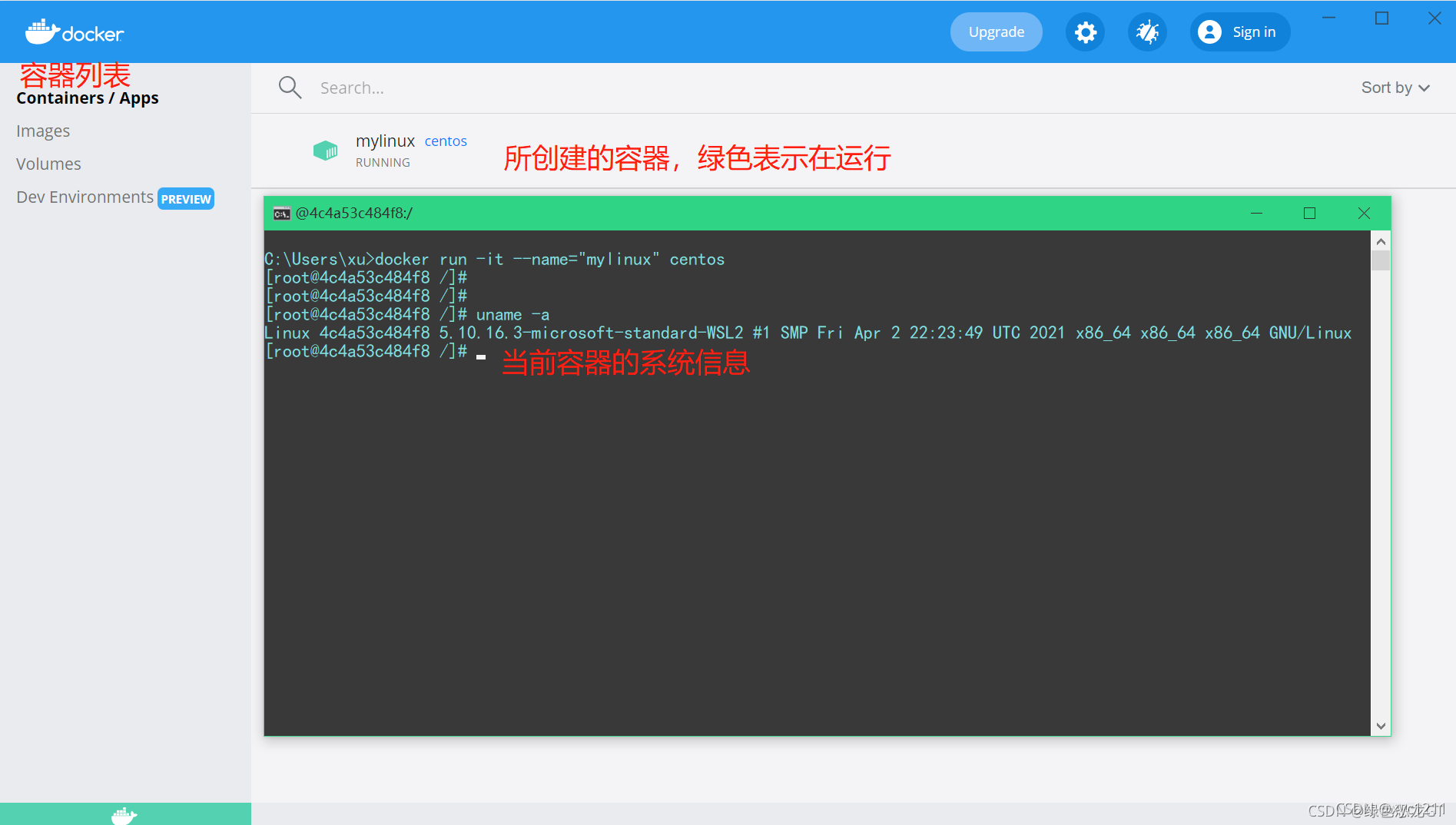Select the green mylinux container cube icon
The height and width of the screenshot is (825, 1456).
(325, 151)
